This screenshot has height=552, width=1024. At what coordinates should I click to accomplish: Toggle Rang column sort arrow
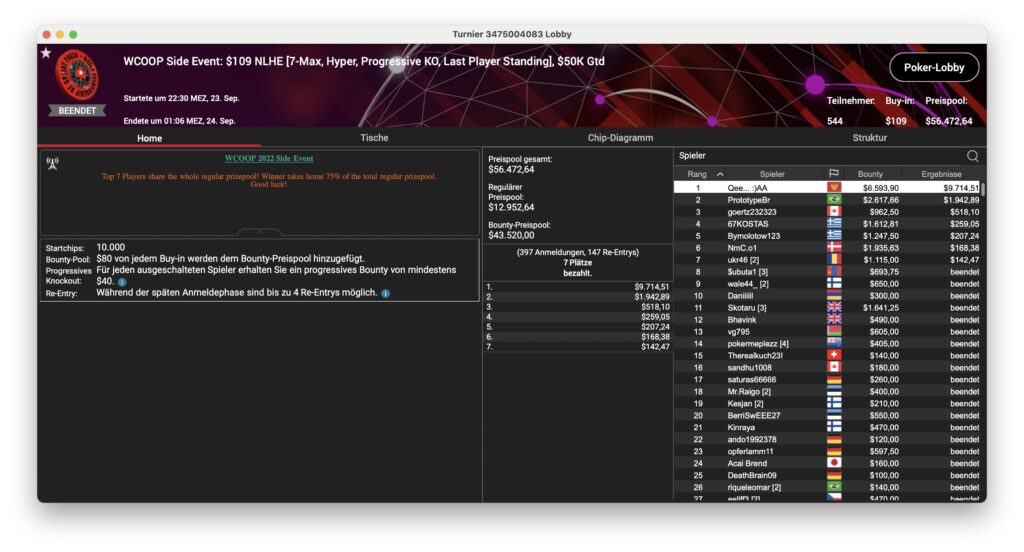tap(720, 174)
